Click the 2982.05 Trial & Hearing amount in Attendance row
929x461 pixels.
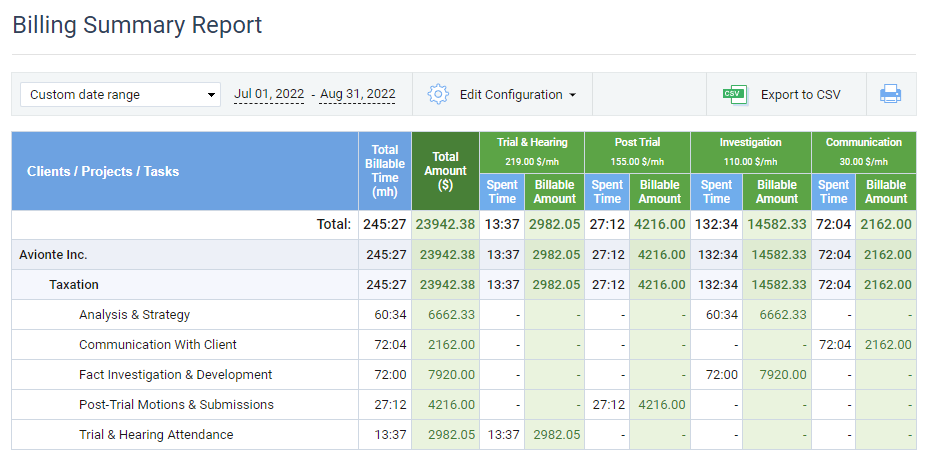click(557, 435)
